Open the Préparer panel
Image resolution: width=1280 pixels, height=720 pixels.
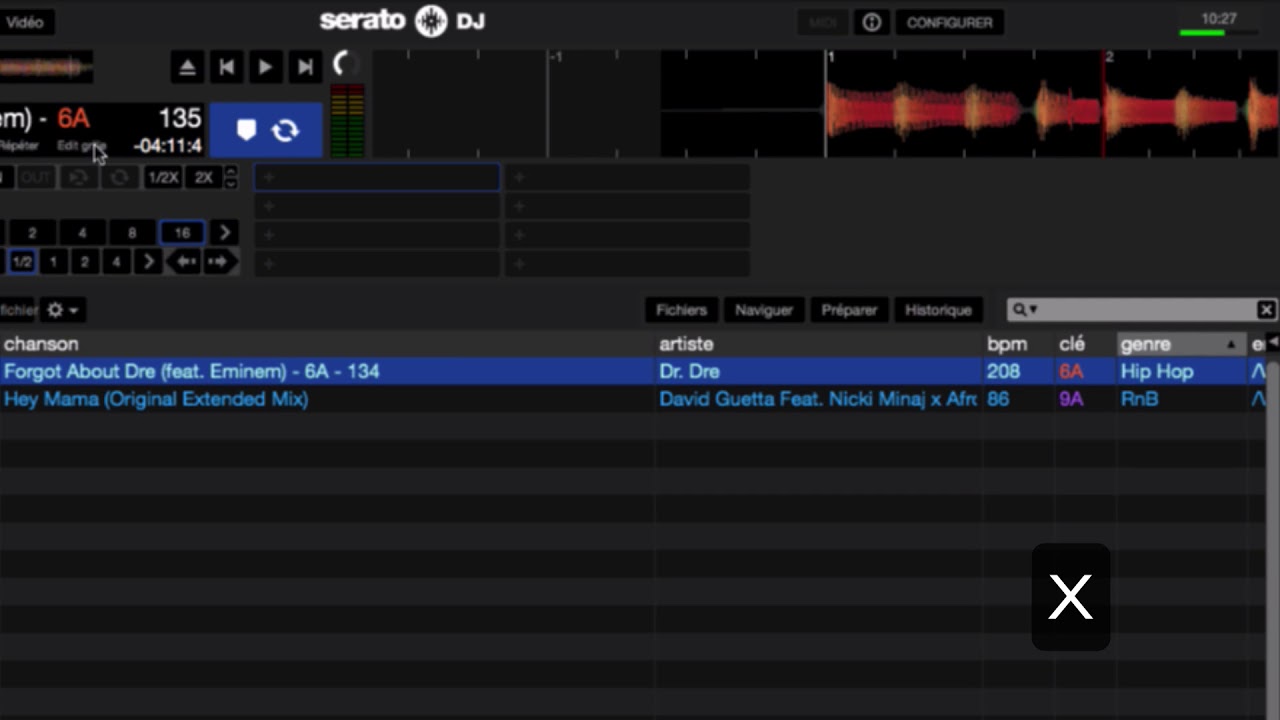849,310
